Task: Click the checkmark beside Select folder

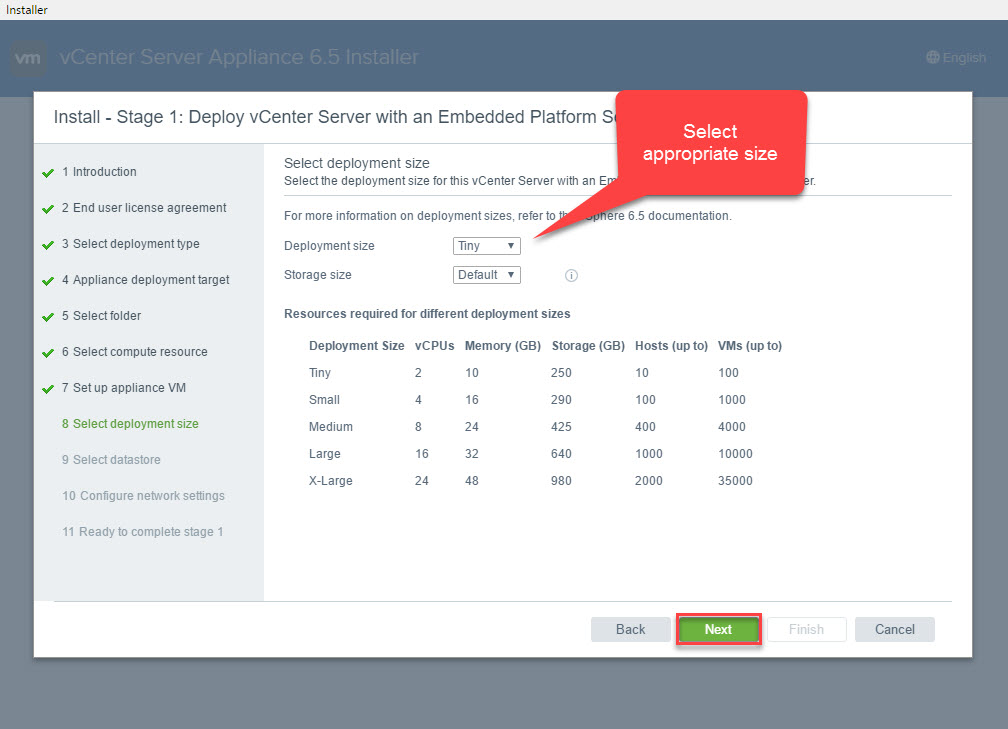Action: click(x=48, y=317)
